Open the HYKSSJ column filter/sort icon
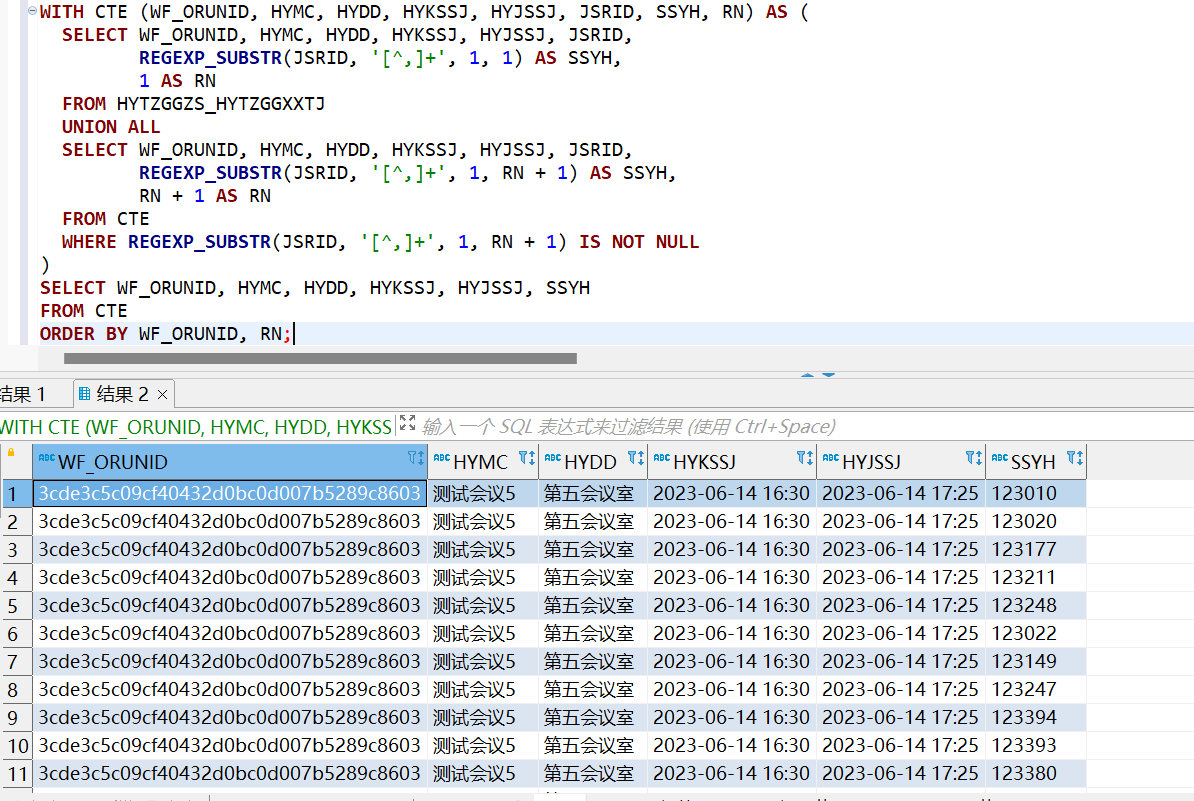 tap(805, 458)
